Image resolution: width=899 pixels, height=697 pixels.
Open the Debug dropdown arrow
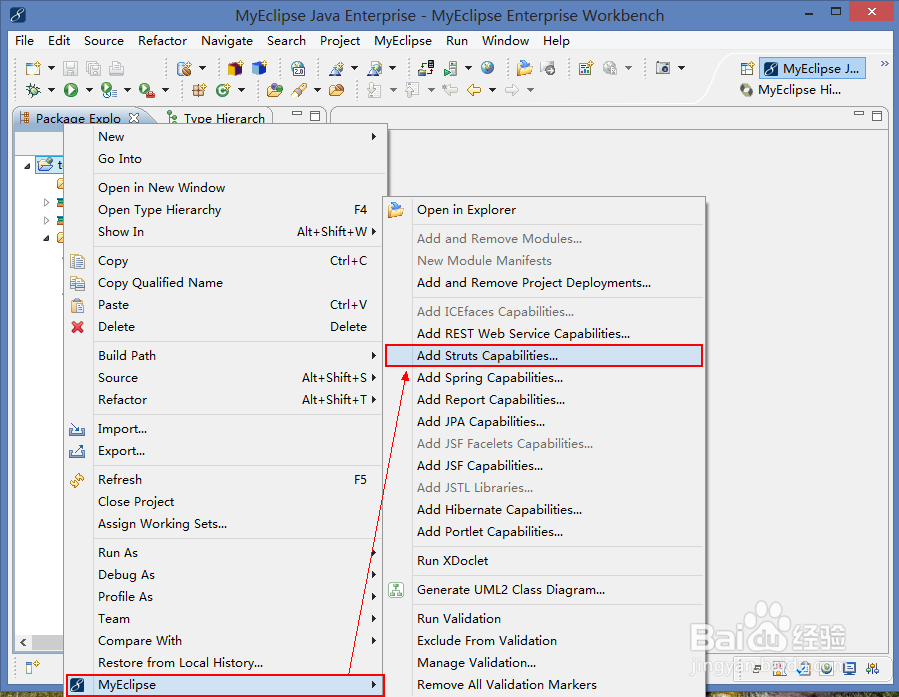pos(51,90)
